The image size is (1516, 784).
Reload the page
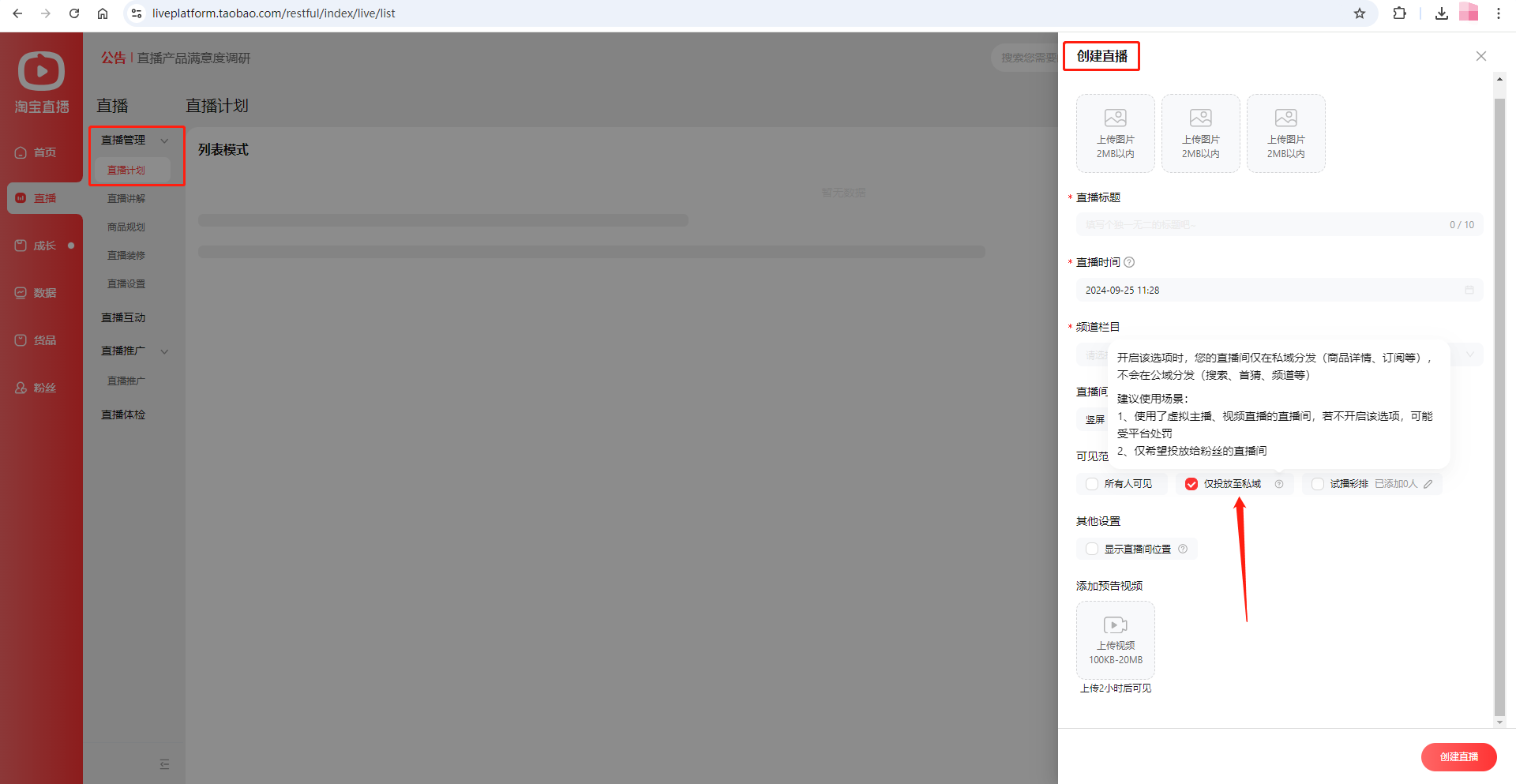point(74,13)
